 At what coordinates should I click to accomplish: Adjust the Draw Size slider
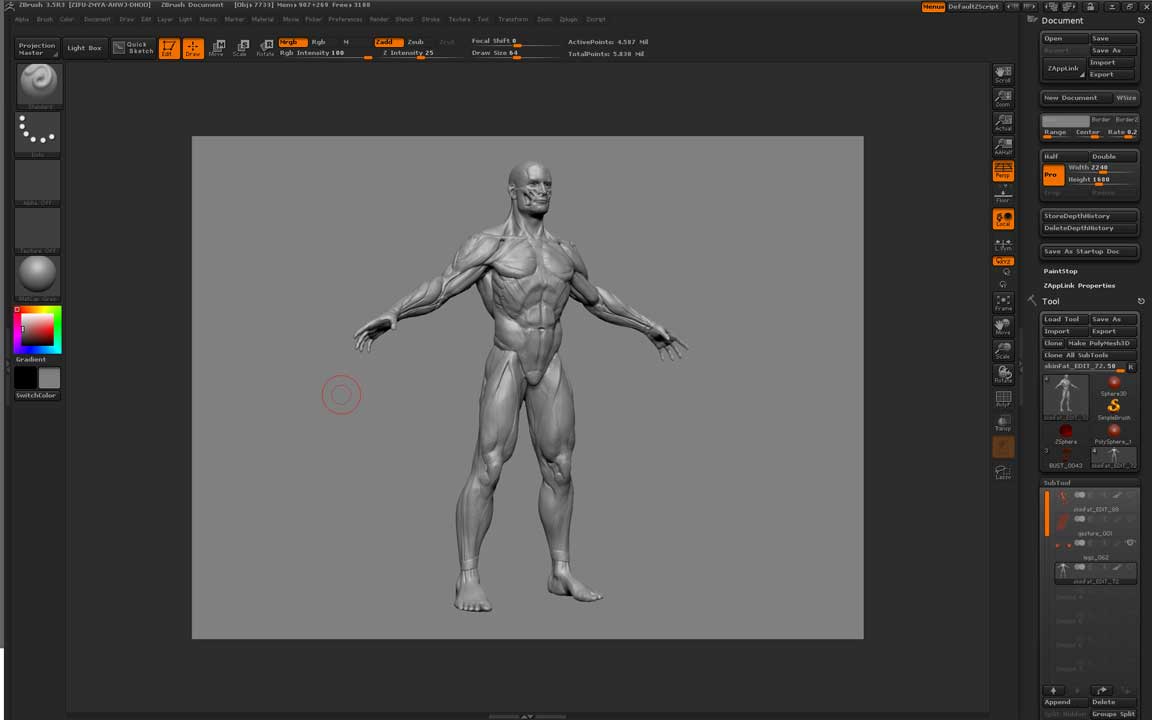(516, 54)
